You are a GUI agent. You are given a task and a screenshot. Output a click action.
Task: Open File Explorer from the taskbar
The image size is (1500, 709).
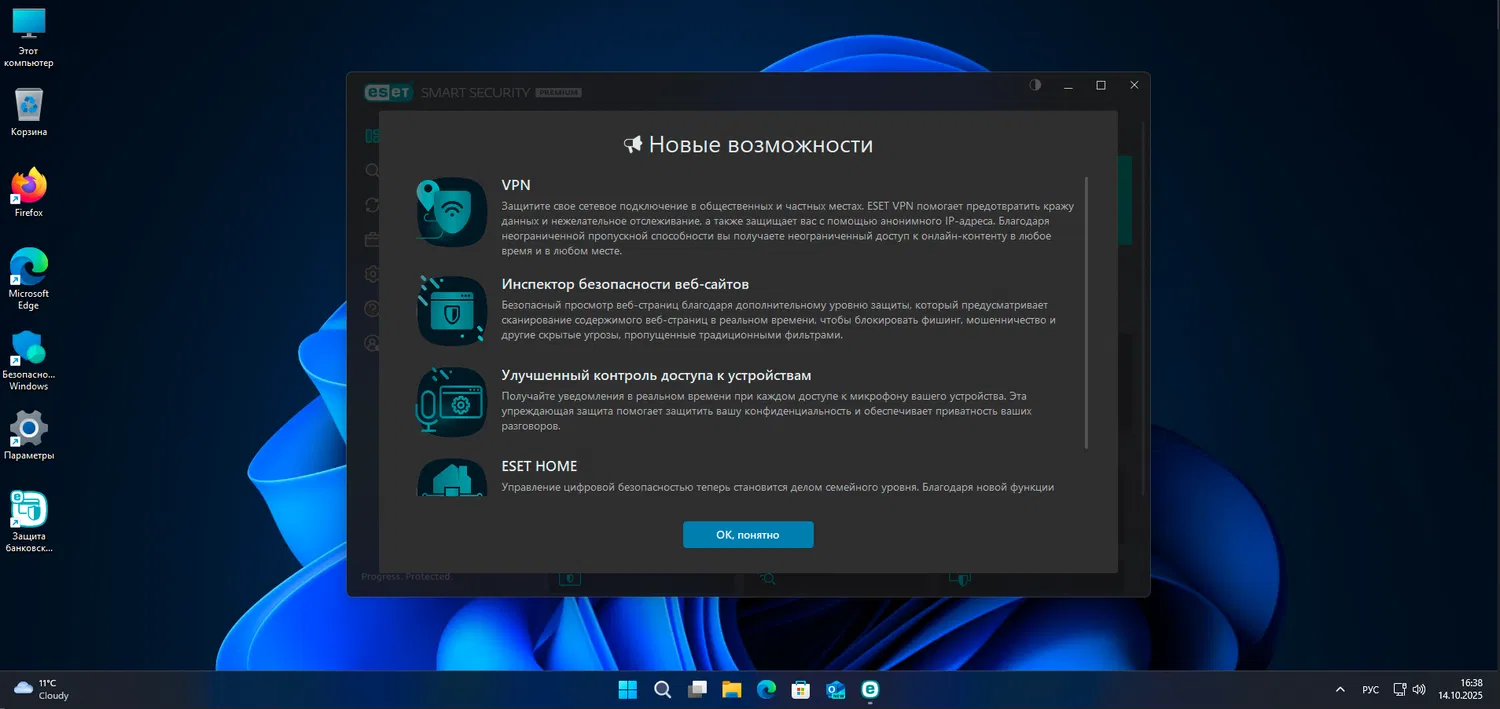click(x=731, y=689)
